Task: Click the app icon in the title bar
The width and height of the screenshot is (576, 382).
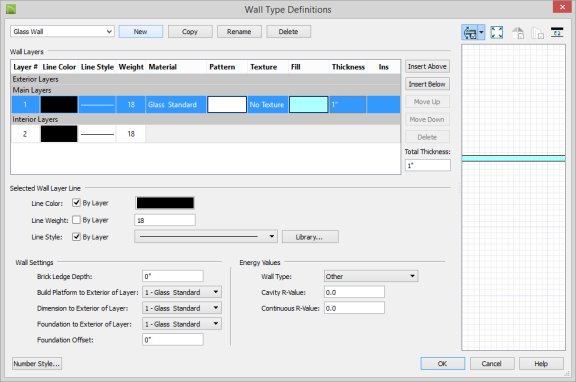Action: 11,9
